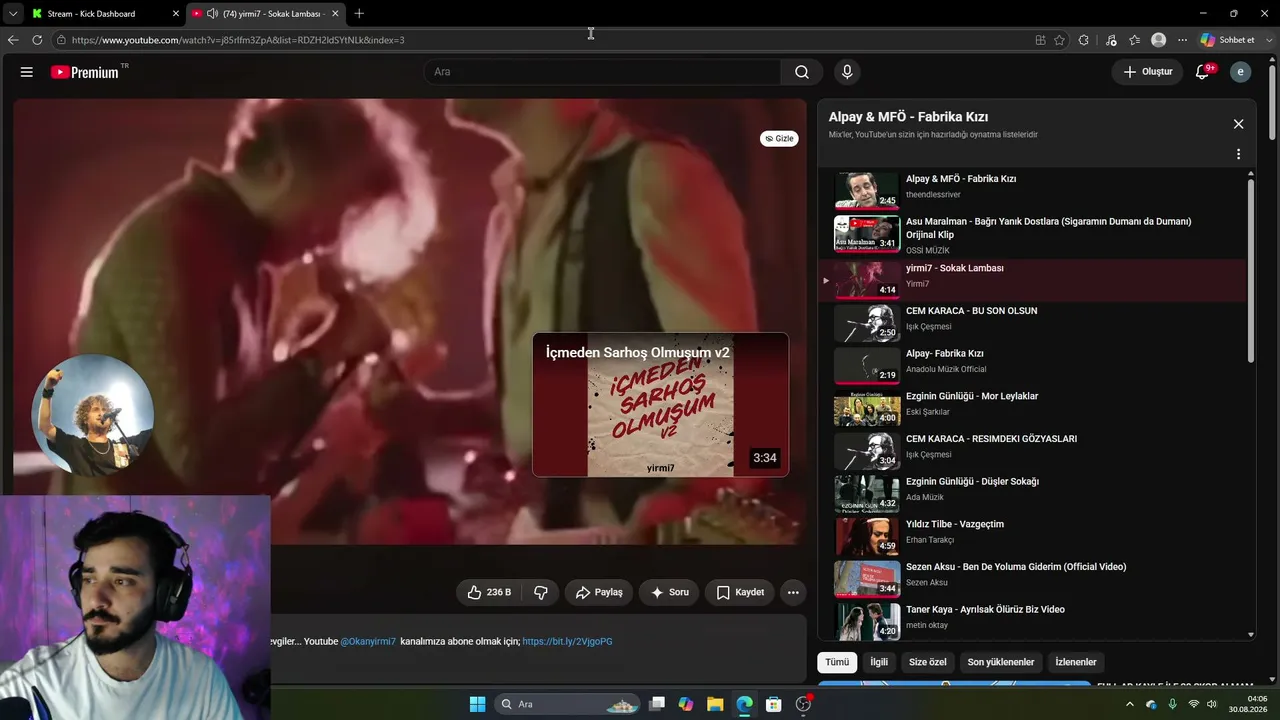This screenshot has height=720, width=1280.
Task: Close the Fabrika Kızı mix panel
Action: 1238,124
